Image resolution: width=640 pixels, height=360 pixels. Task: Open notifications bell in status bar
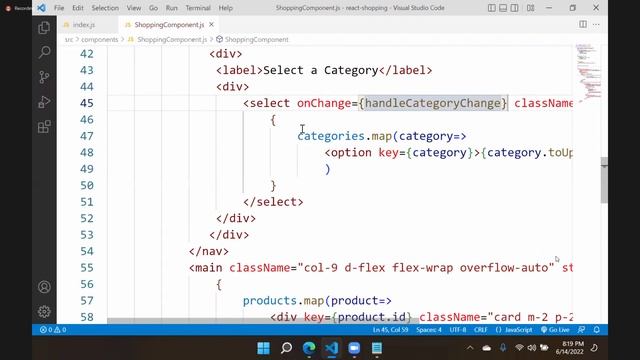[x=596, y=330]
